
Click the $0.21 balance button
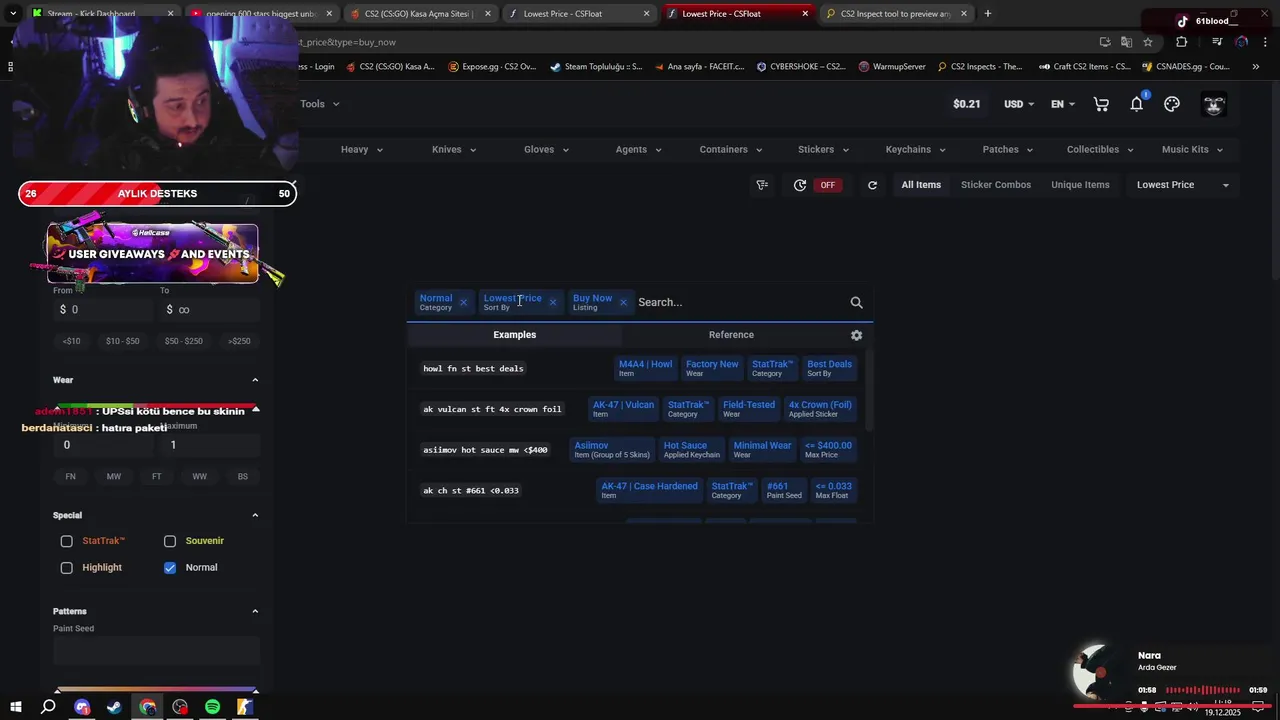(x=966, y=104)
